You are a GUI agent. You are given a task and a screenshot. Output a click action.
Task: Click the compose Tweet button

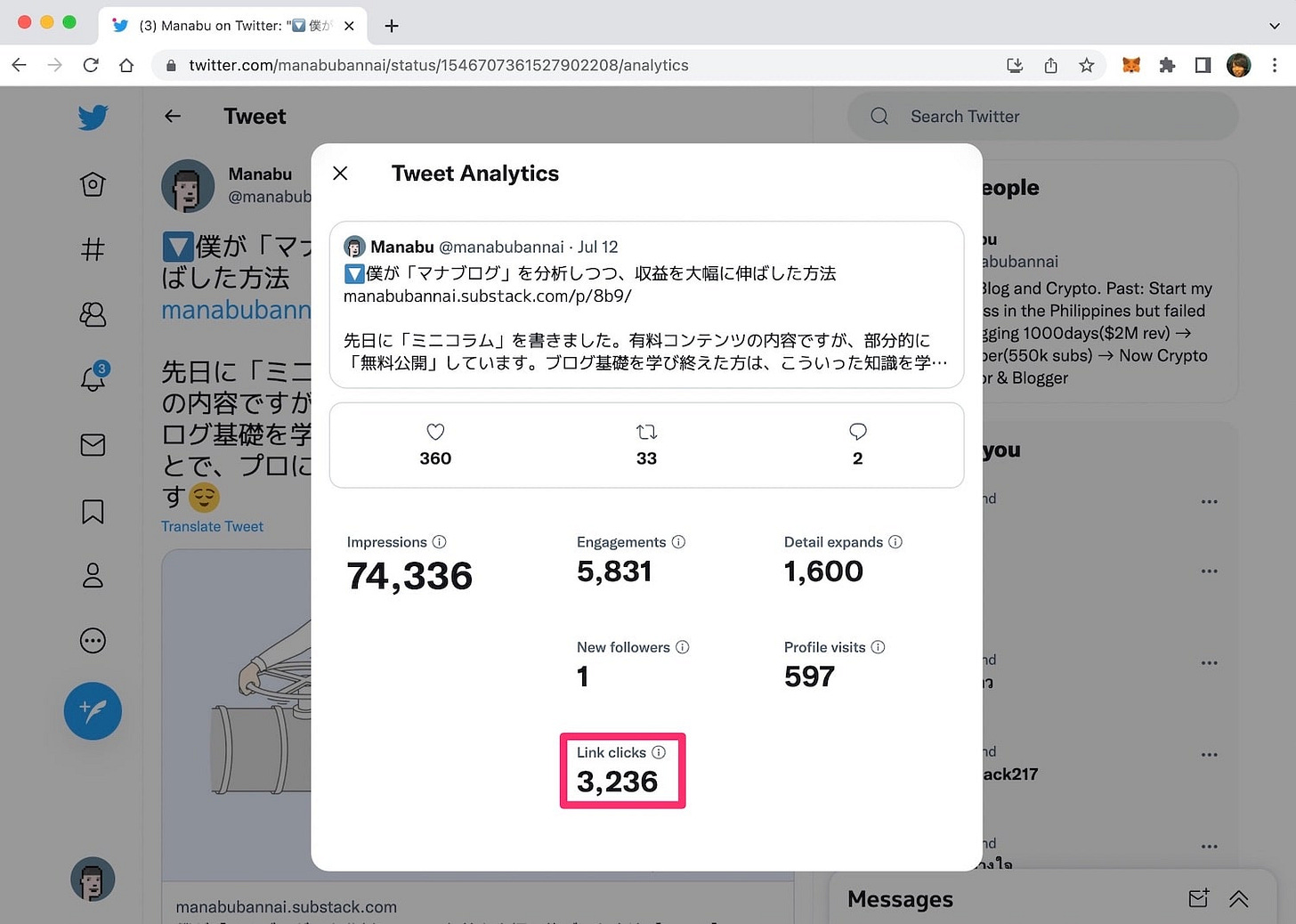tap(93, 711)
